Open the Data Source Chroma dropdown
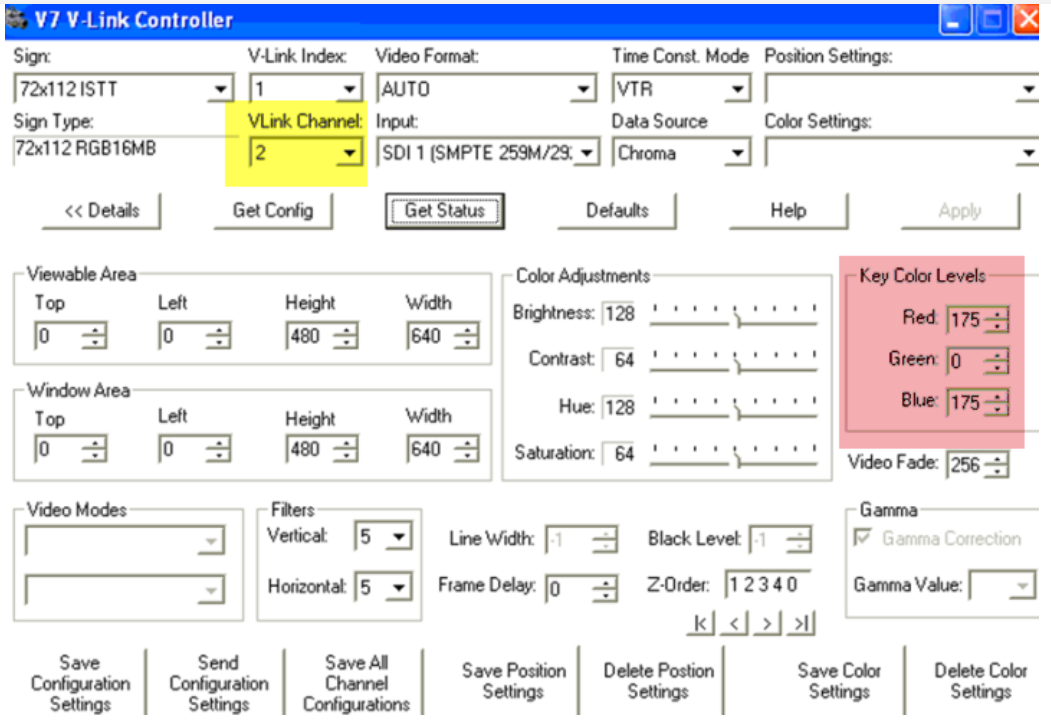Viewport: 1051px width, 725px height. (x=737, y=154)
